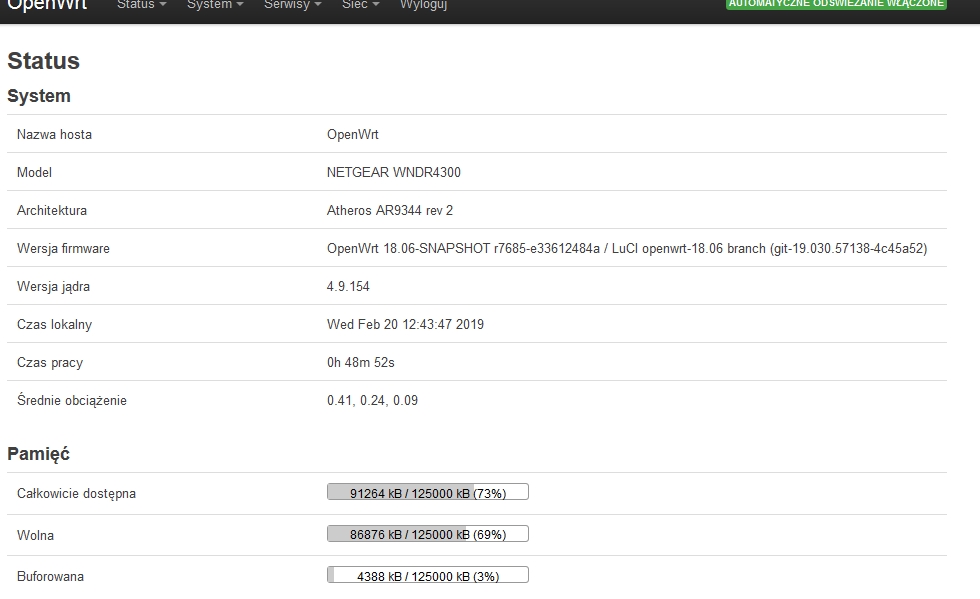The height and width of the screenshot is (599, 980).
Task: Click Wyloguj to log out
Action: coord(423,5)
